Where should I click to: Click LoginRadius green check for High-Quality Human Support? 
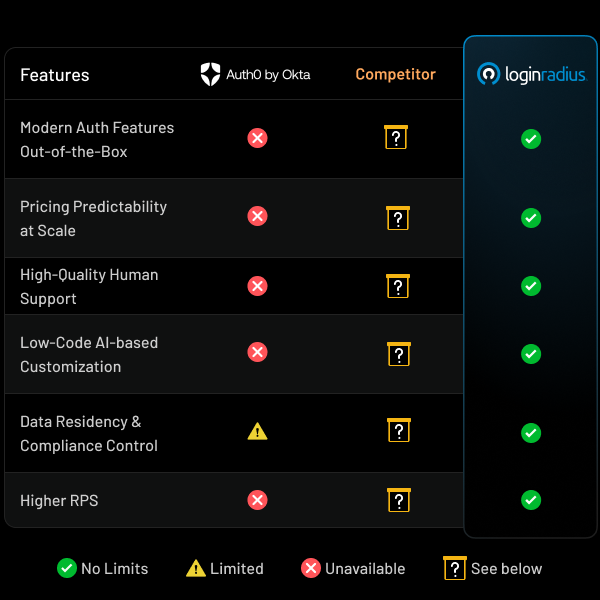(531, 286)
